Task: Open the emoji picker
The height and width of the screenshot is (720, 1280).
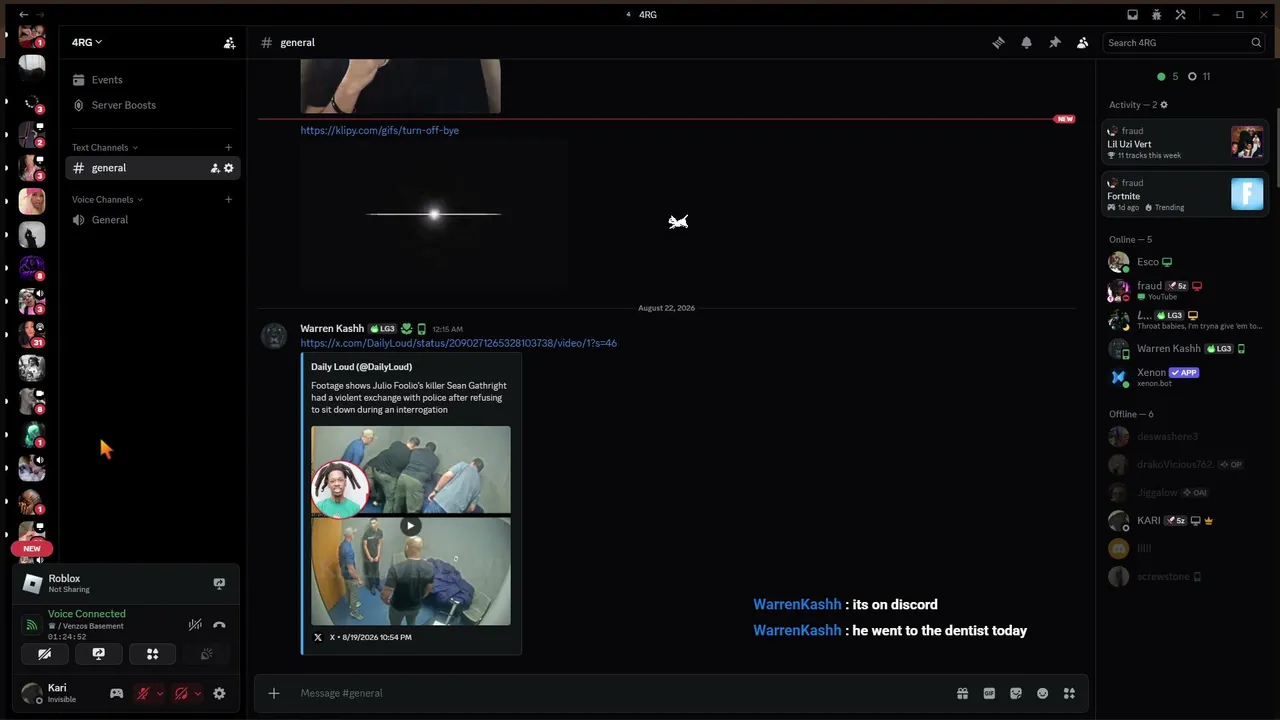Action: (x=1043, y=693)
